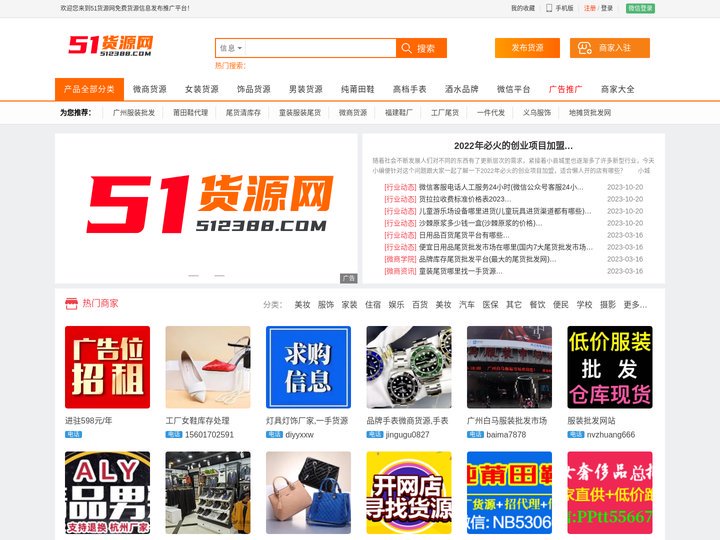Open the 微商货源 nav tab
The image size is (720, 540).
click(x=150, y=89)
